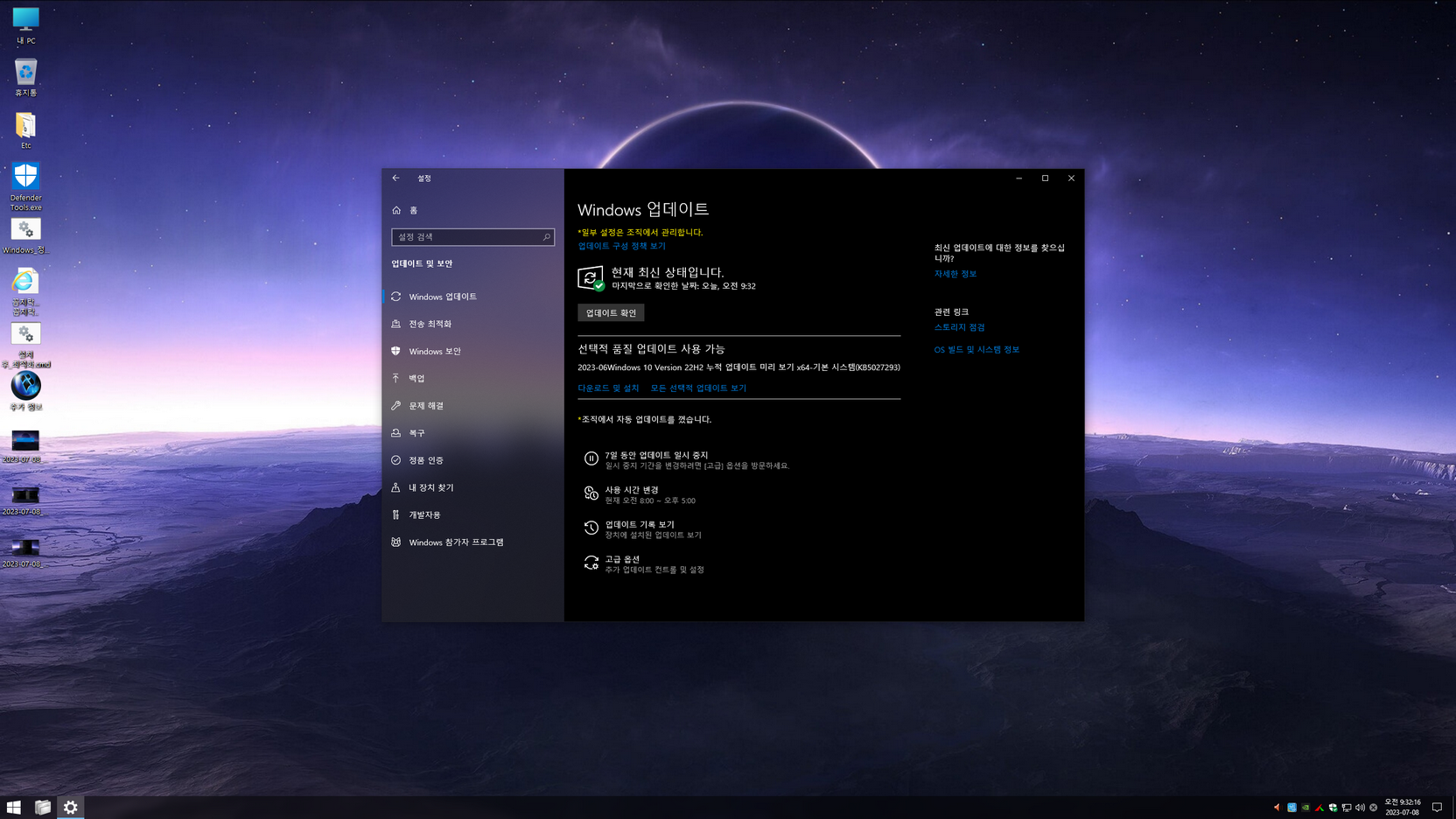Image resolution: width=1456 pixels, height=819 pixels.
Task: Click the NVIDIA tray icon
Action: [1305, 808]
